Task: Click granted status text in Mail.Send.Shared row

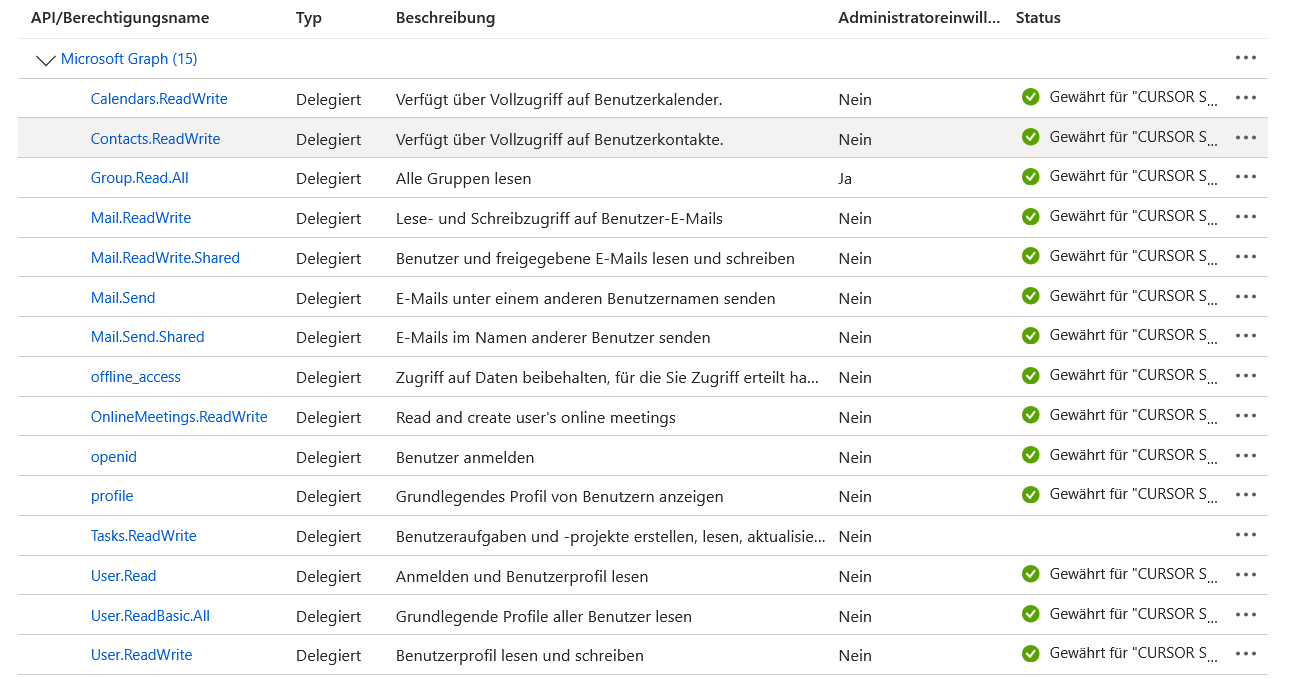Action: click(x=1135, y=335)
